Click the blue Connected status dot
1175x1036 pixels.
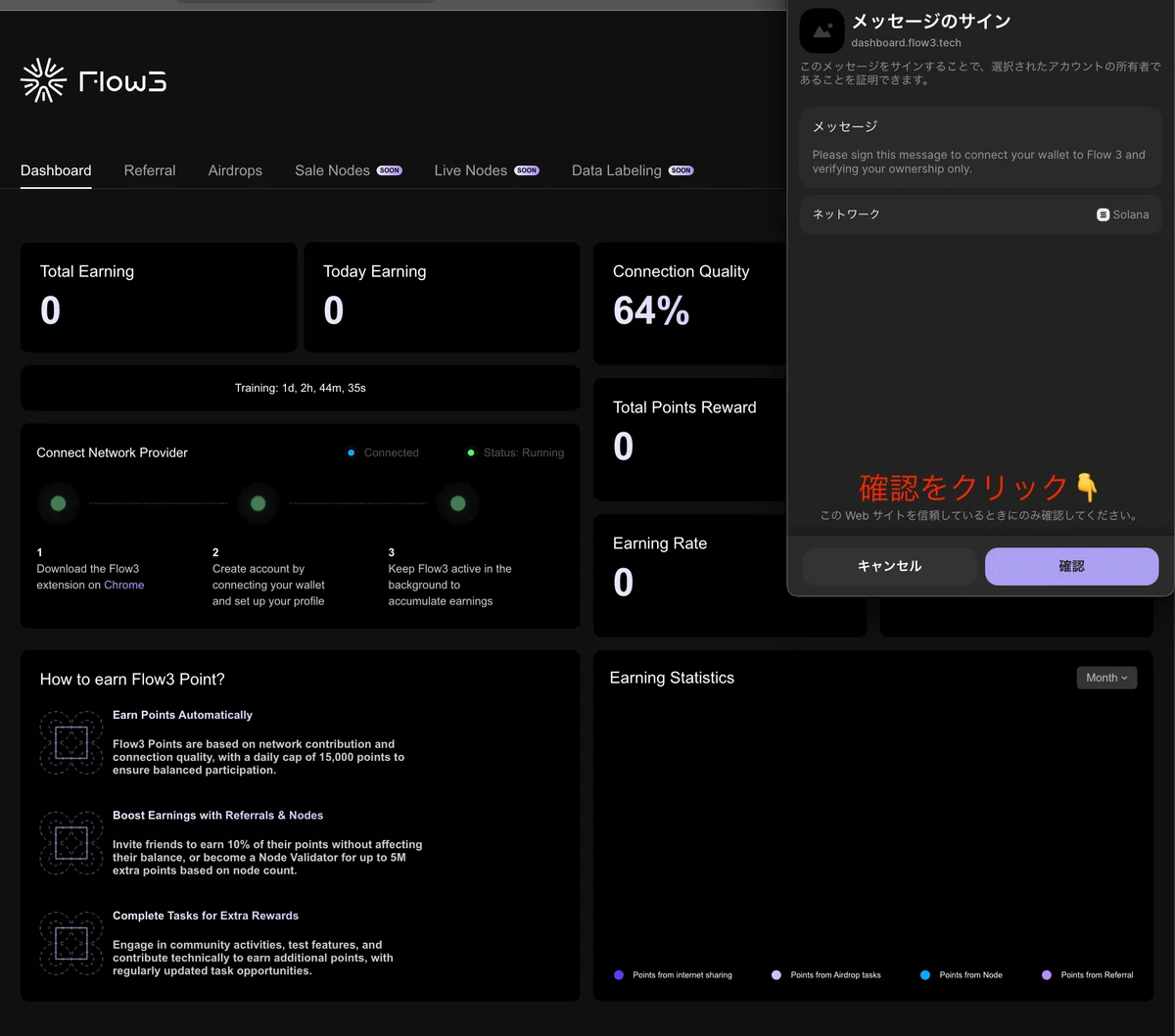[352, 452]
